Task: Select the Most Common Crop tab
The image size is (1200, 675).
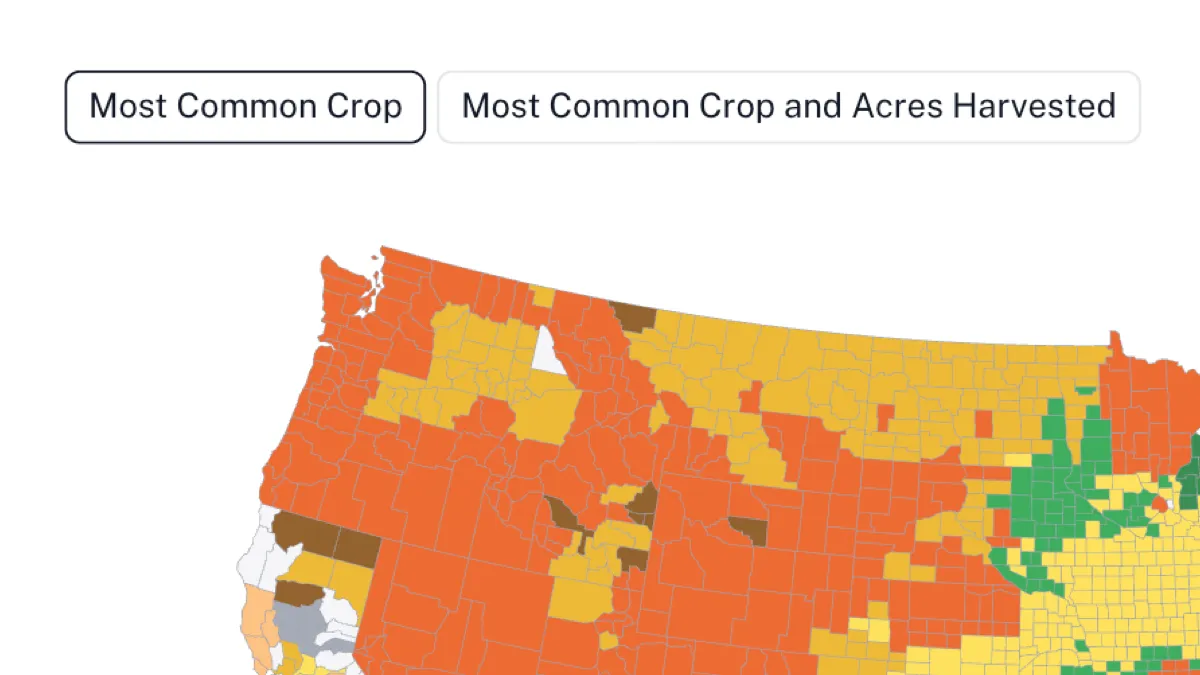Action: pos(245,106)
